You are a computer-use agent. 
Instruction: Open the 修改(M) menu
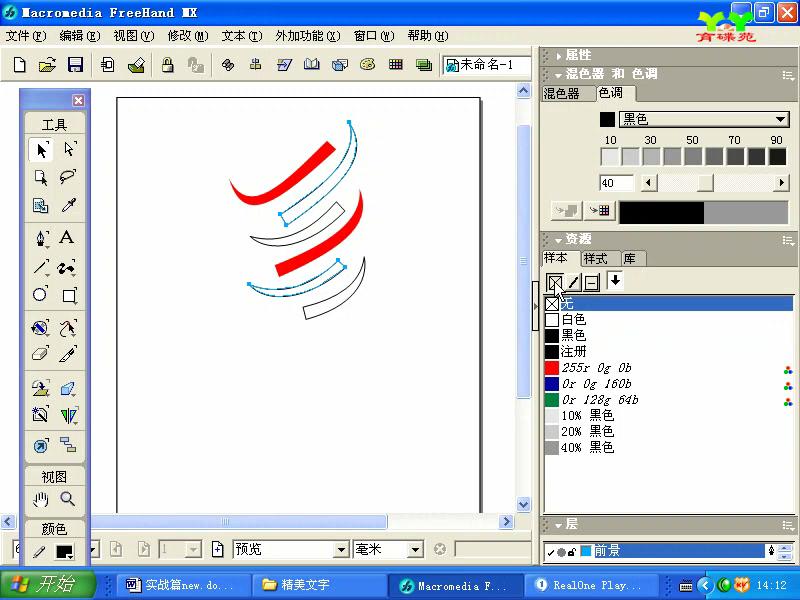(x=188, y=36)
